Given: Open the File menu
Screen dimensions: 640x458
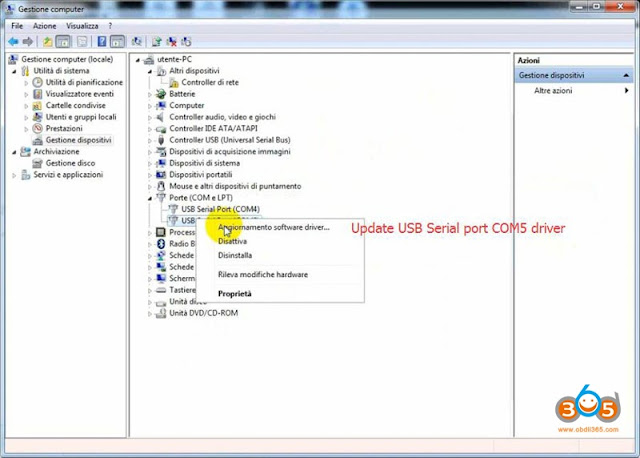Looking at the screenshot, I should point(17,26).
